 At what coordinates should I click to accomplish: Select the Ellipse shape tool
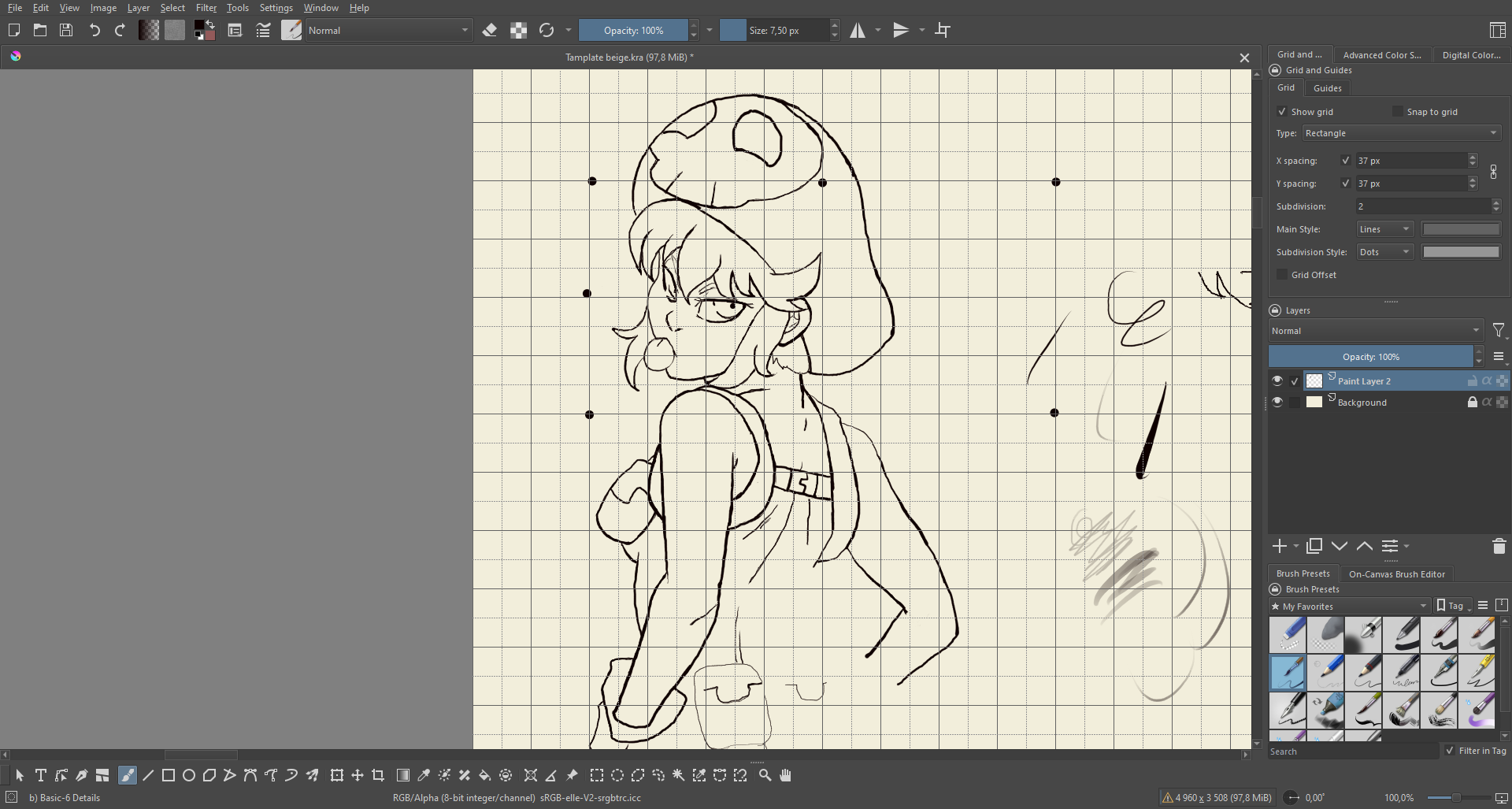[189, 775]
